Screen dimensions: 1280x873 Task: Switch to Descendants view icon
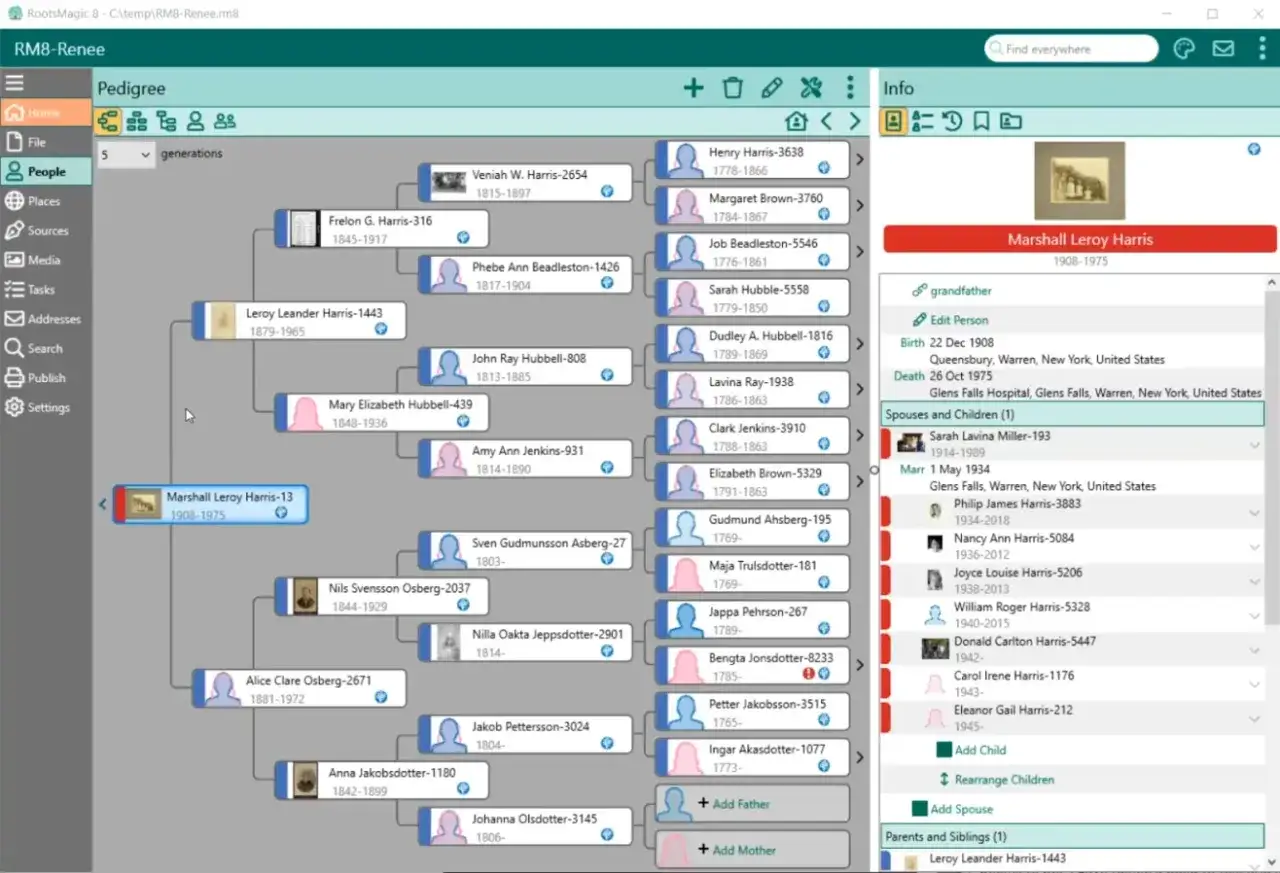click(x=166, y=121)
